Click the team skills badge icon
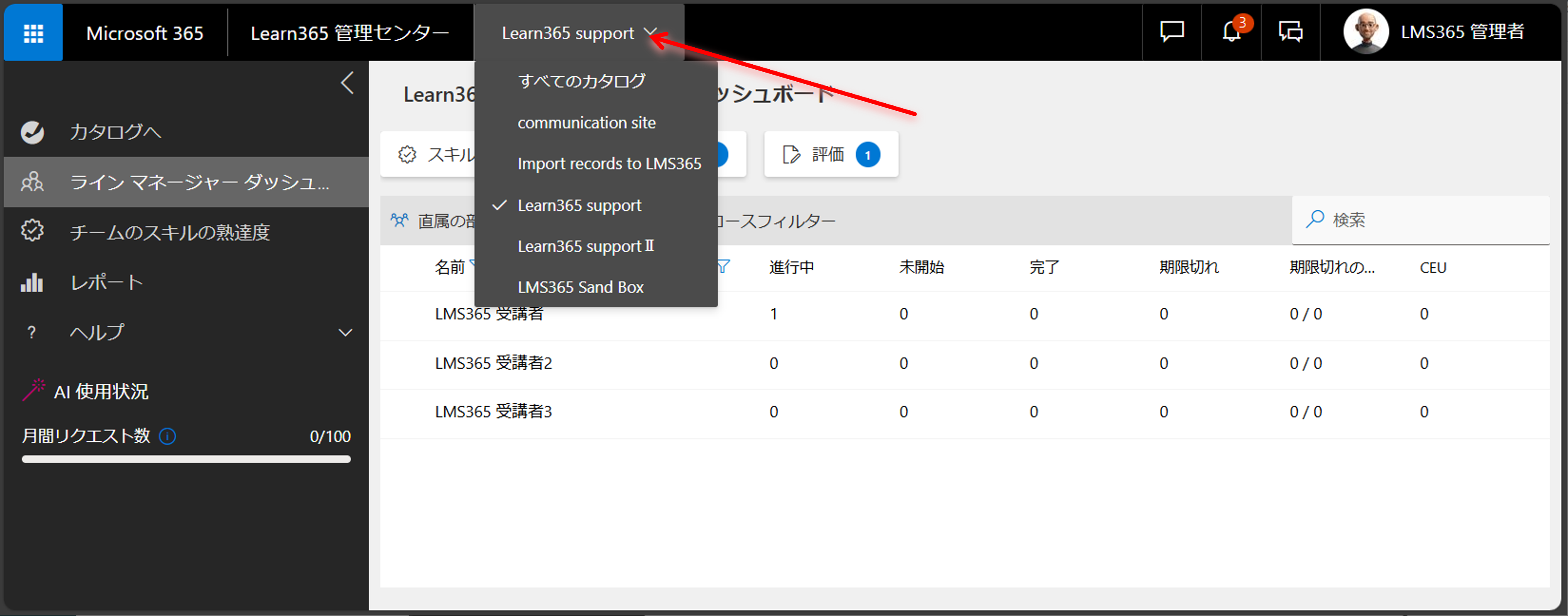 click(x=32, y=231)
